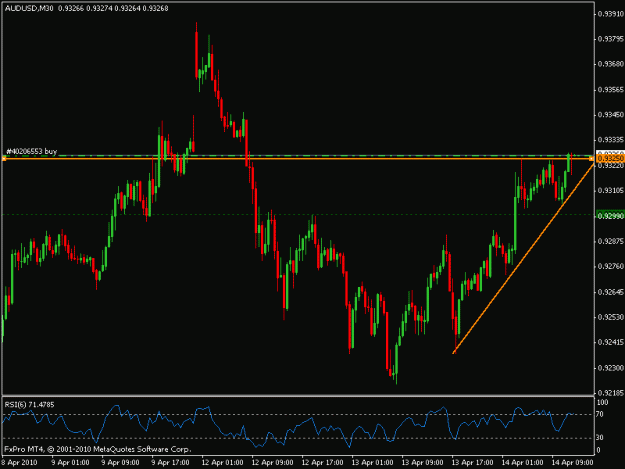Click price scale value 0.93910
The height and width of the screenshot is (469, 625).
(x=611, y=14)
